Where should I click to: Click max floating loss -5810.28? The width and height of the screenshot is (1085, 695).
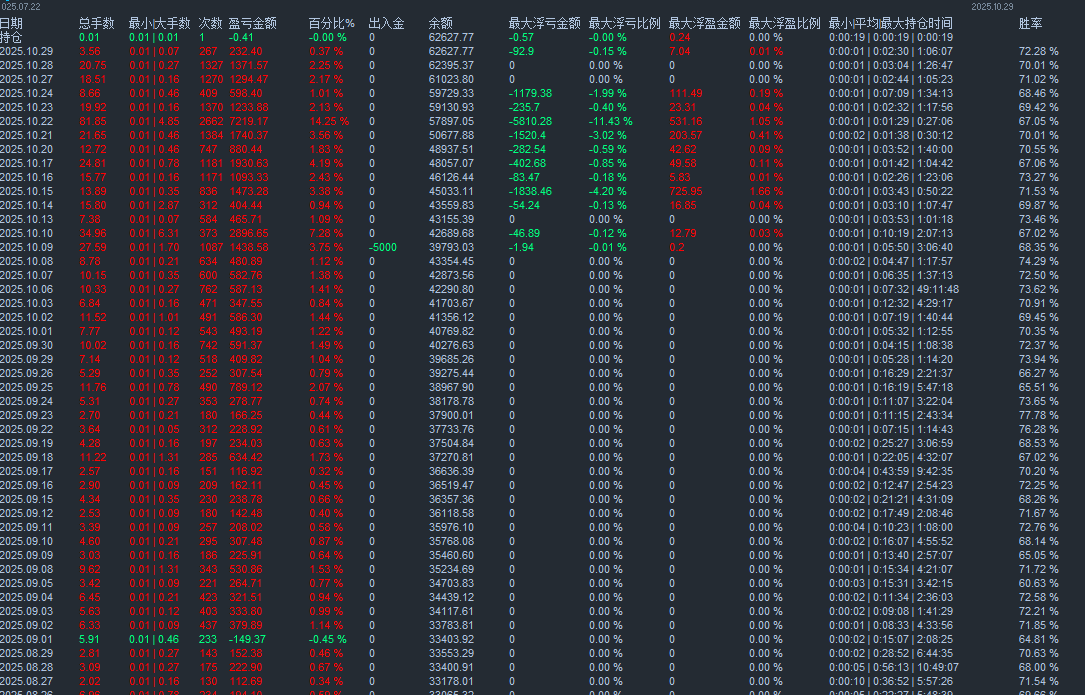point(530,121)
